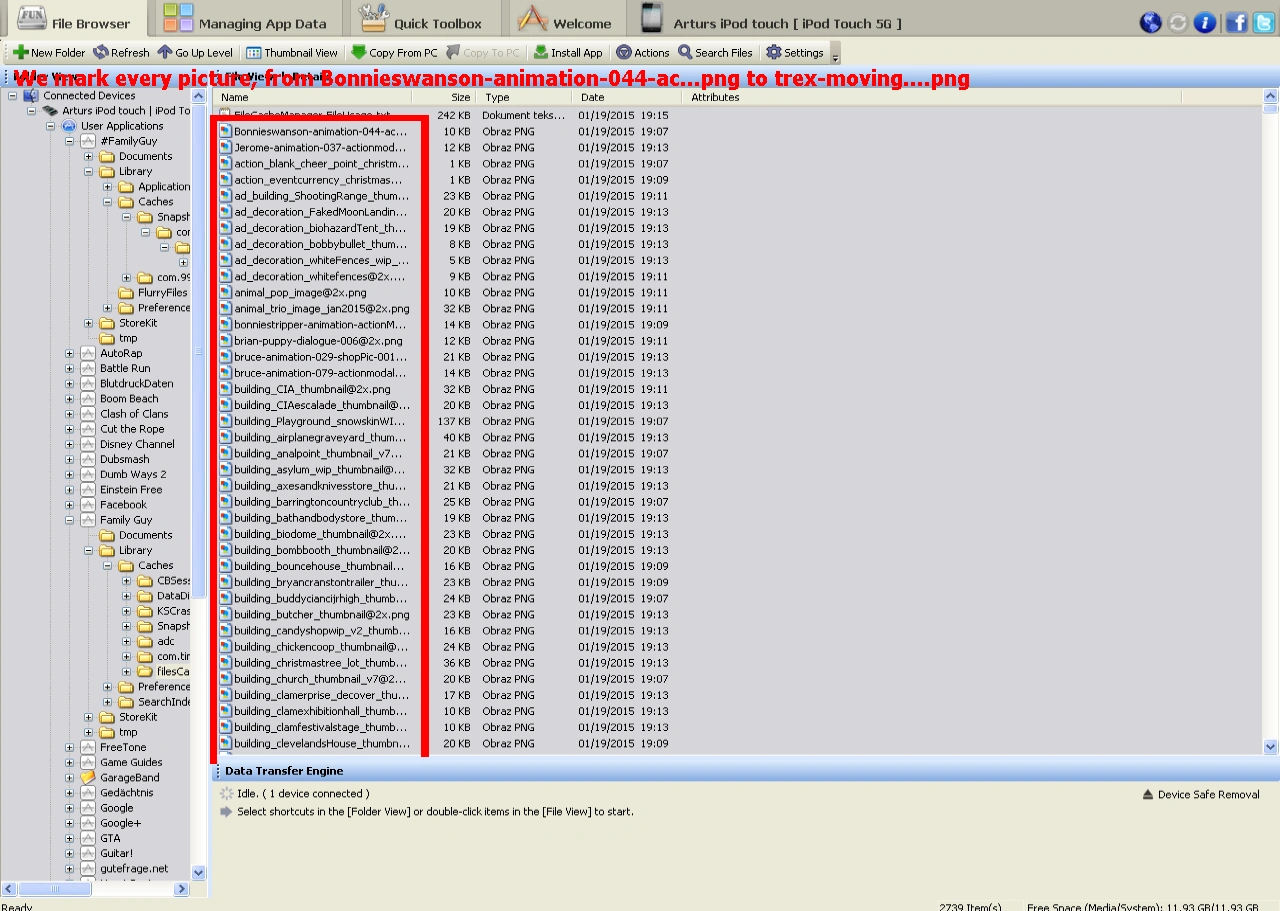The image size is (1280, 911).
Task: Click the blue info icon
Action: click(1206, 23)
